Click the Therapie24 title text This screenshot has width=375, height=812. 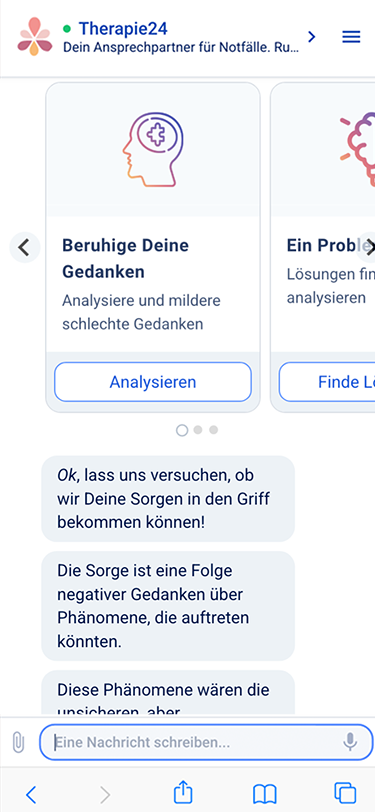tap(123, 28)
